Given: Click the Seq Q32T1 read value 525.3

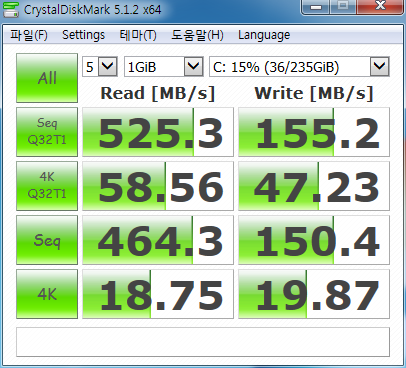Looking at the screenshot, I should click(x=158, y=132).
